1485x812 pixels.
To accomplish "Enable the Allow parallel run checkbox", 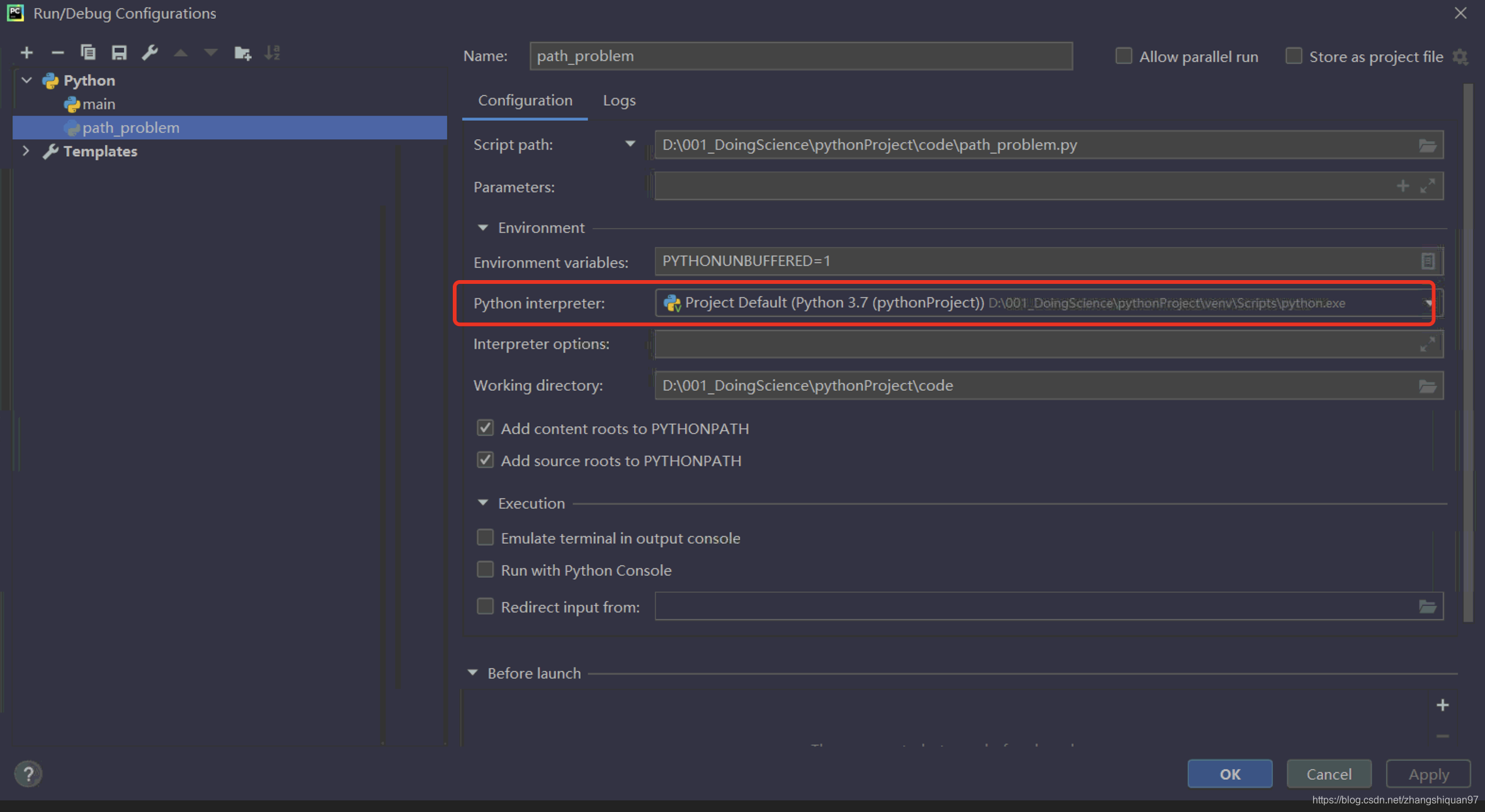I will (x=1124, y=56).
